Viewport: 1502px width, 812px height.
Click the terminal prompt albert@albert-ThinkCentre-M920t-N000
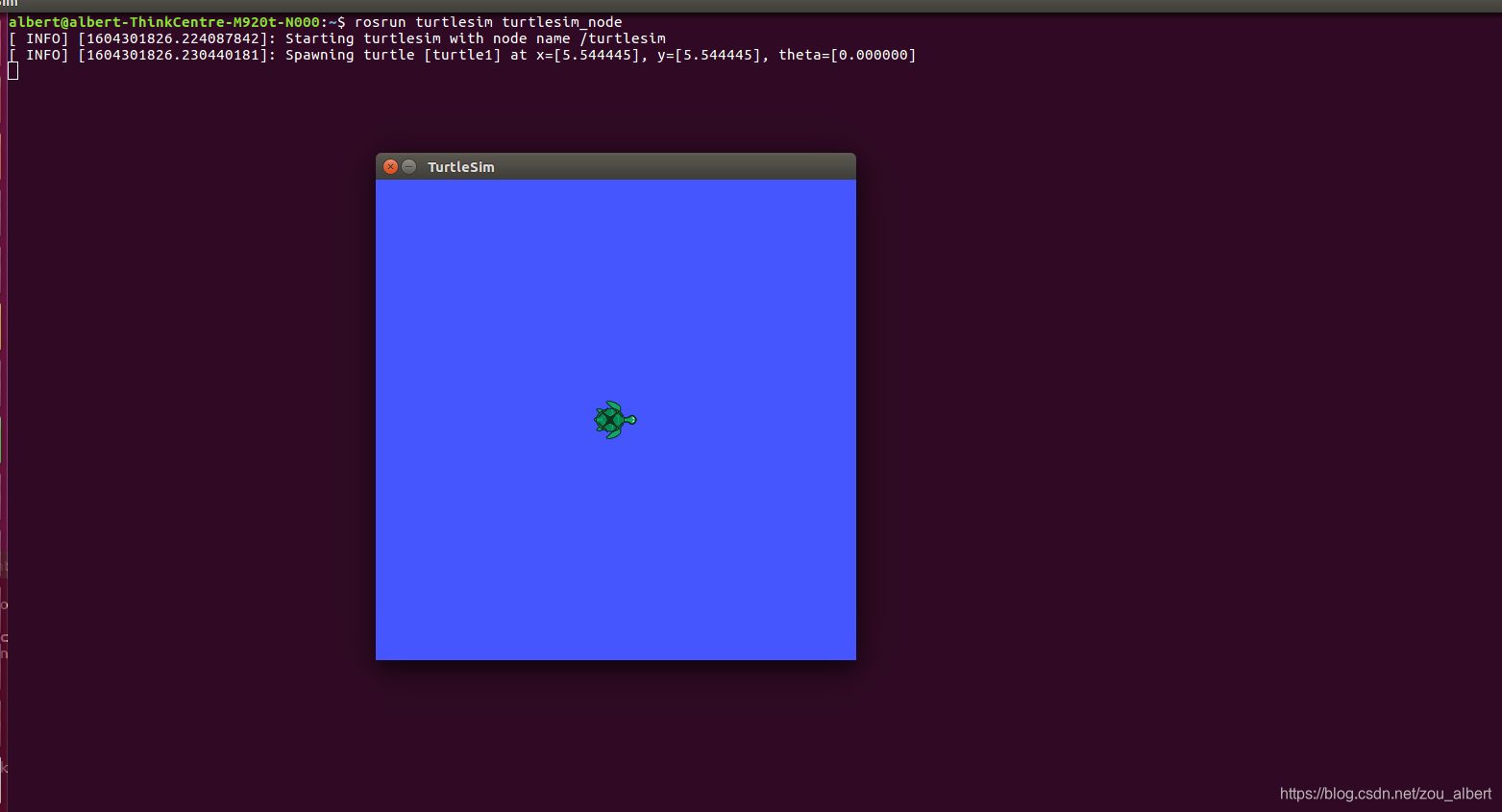click(164, 22)
